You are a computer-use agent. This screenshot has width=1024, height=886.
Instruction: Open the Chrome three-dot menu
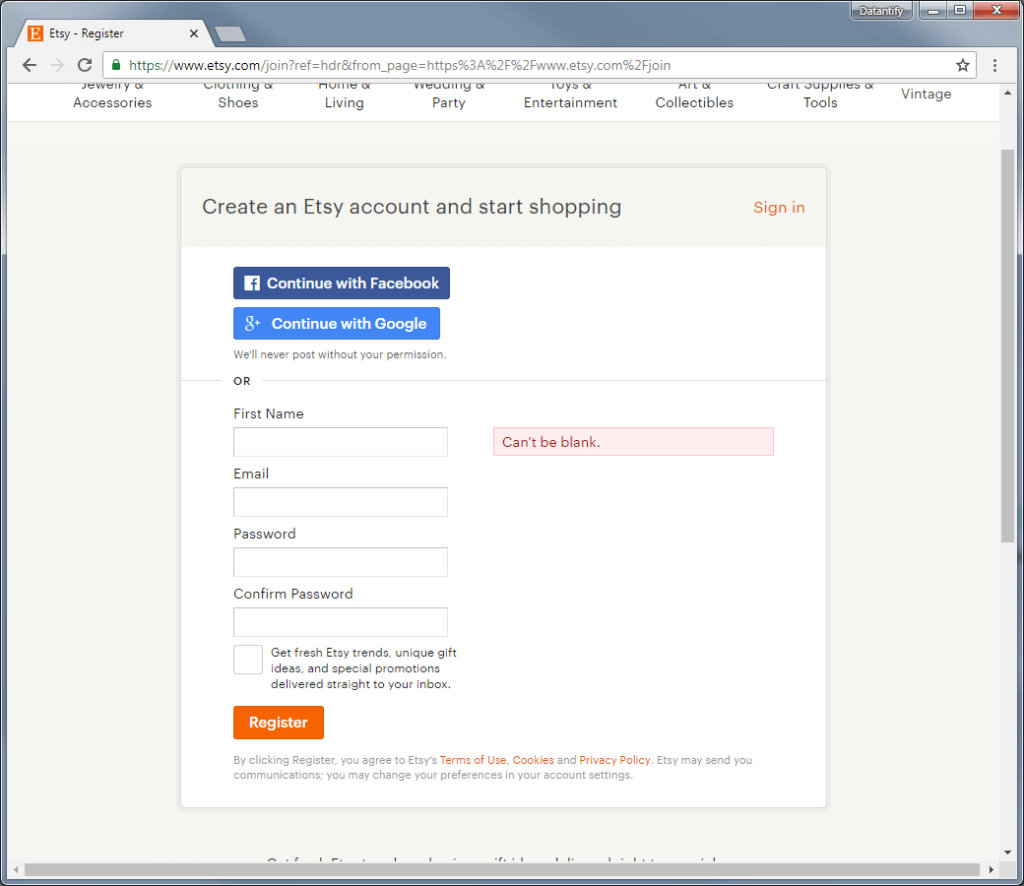pyautogui.click(x=995, y=65)
